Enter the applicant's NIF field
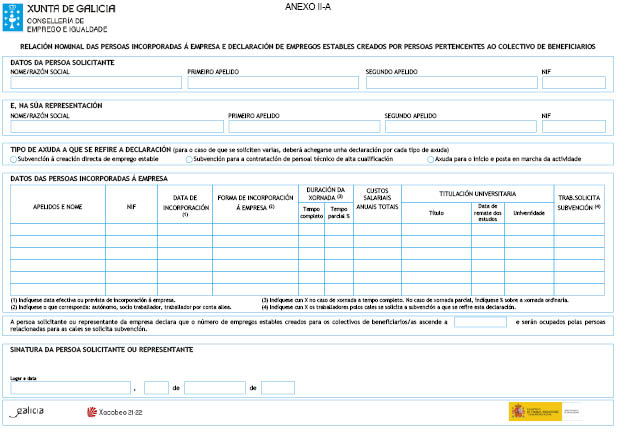 click(x=574, y=83)
